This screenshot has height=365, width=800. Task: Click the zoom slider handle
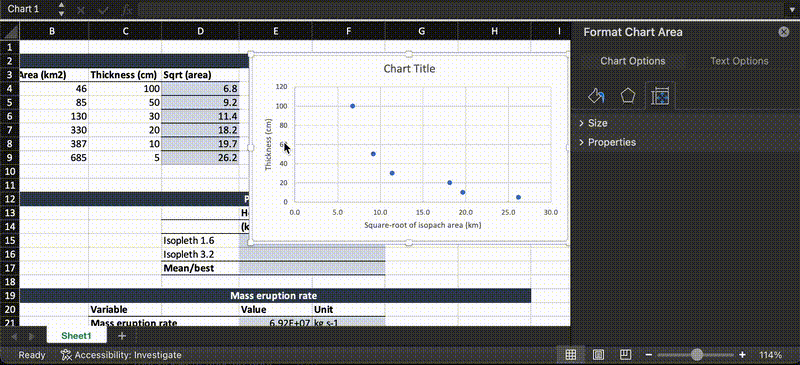tap(696, 355)
